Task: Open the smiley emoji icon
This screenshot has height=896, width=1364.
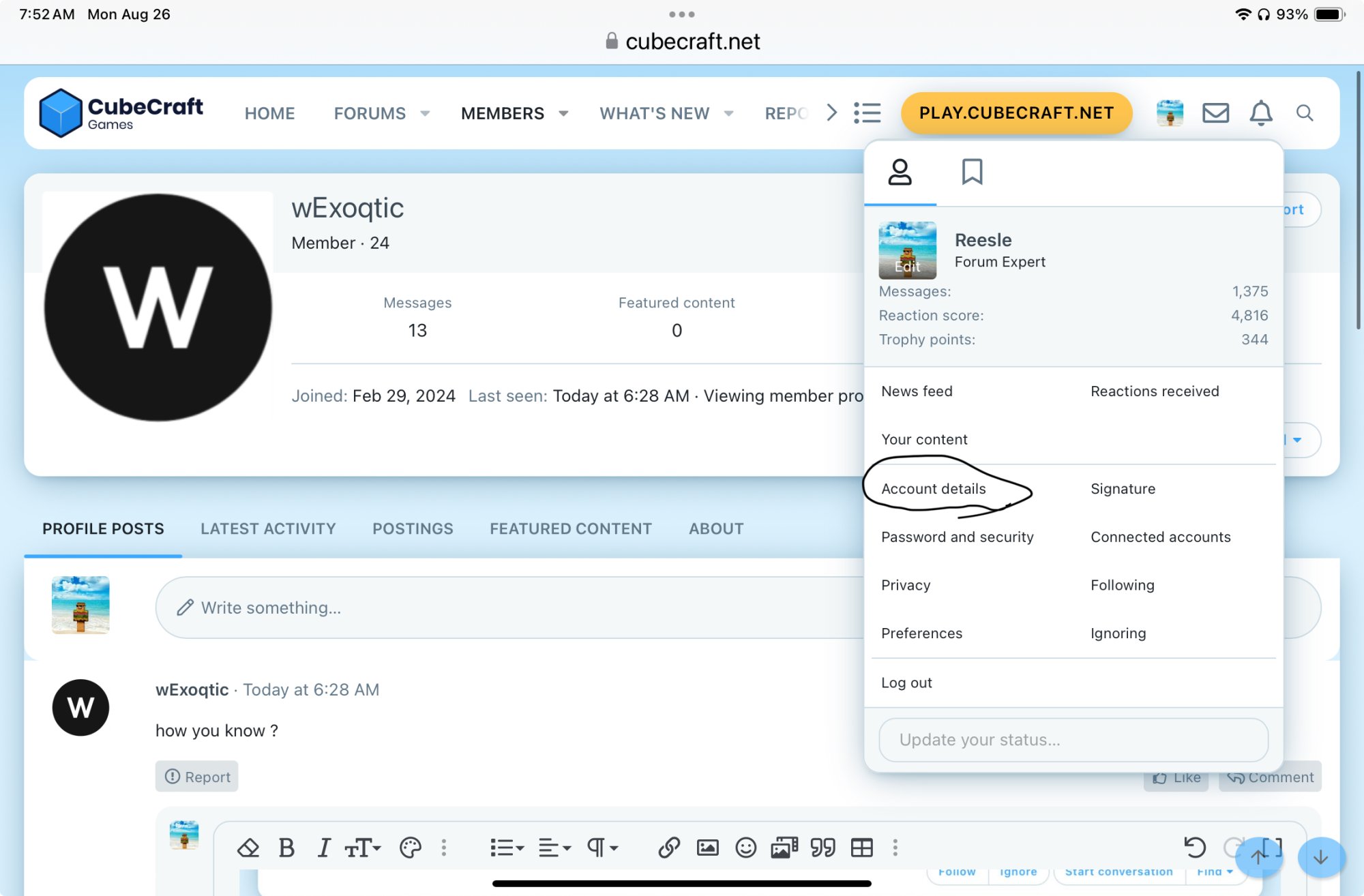Action: 745,848
